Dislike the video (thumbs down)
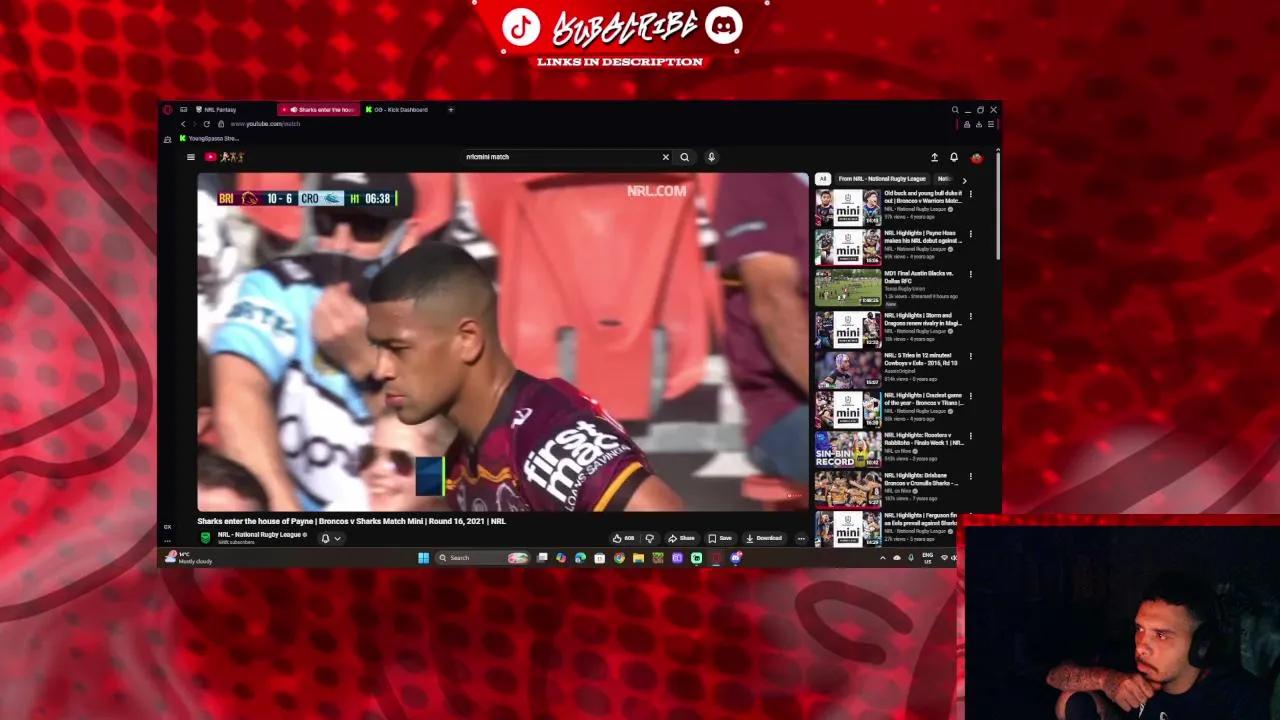The height and width of the screenshot is (720, 1280). coord(650,538)
